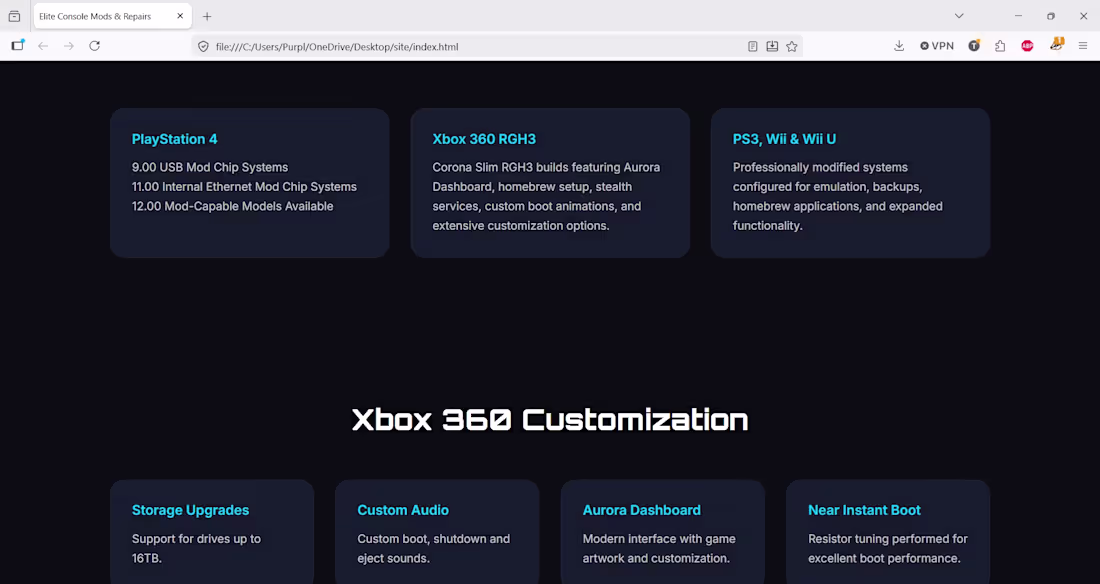1100x584 pixels.
Task: Click the tracking protection shield icon
Action: coord(203,46)
